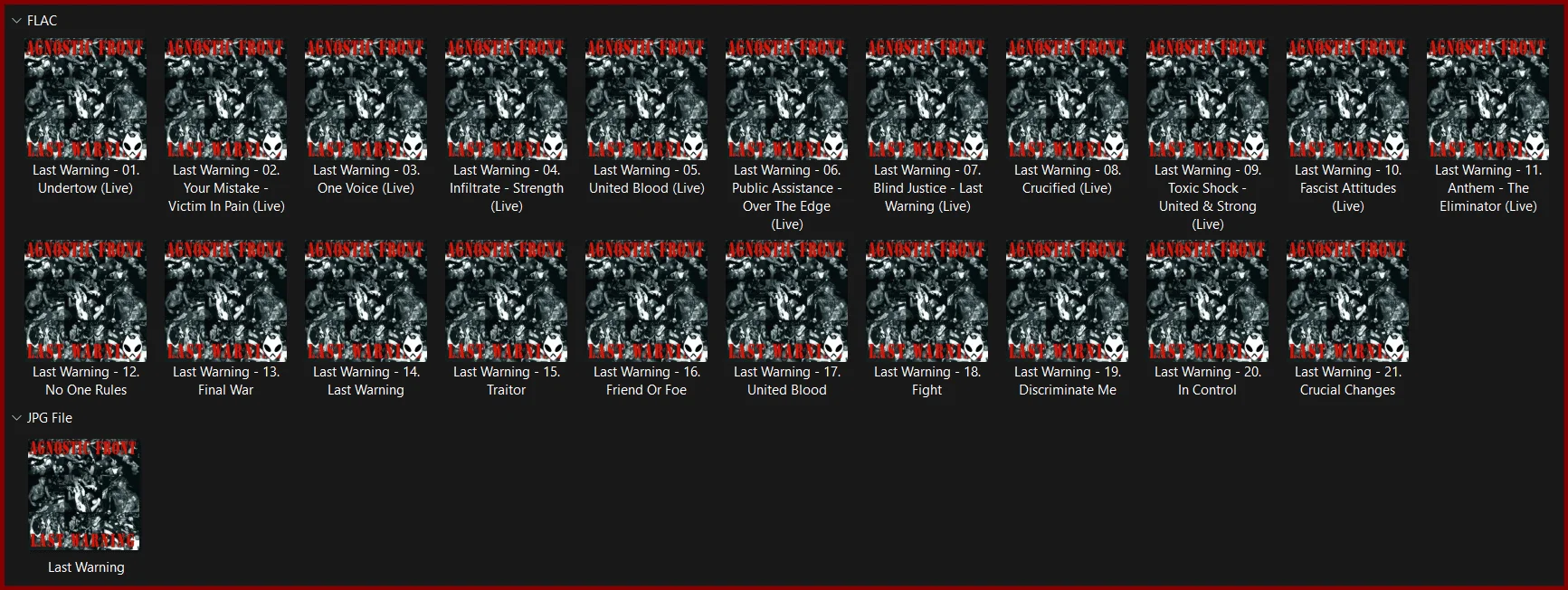Image resolution: width=1568 pixels, height=590 pixels.
Task: Select album art for 04. Infiltrate - Strength
Action: pos(507,99)
